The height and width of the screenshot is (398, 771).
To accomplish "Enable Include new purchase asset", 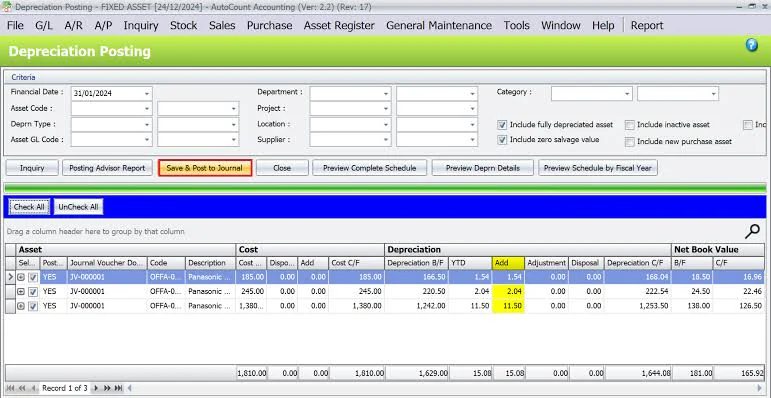I will (629, 142).
